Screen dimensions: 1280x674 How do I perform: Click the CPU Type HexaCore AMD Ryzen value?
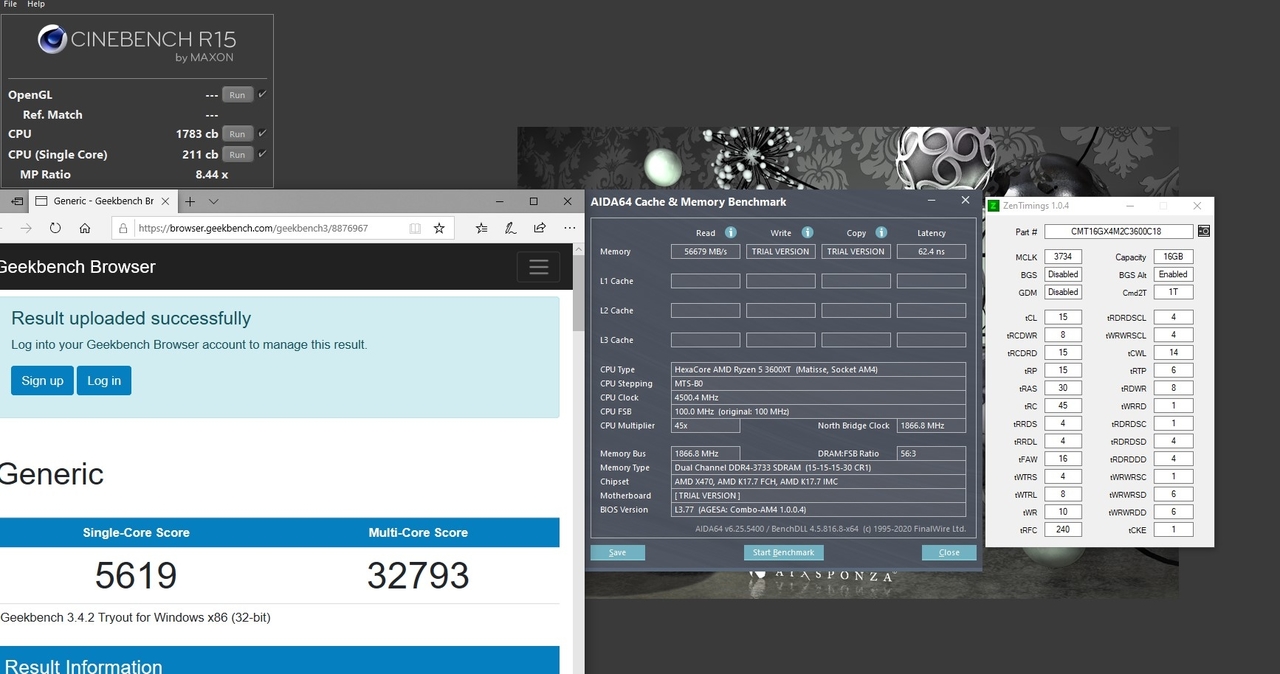818,369
